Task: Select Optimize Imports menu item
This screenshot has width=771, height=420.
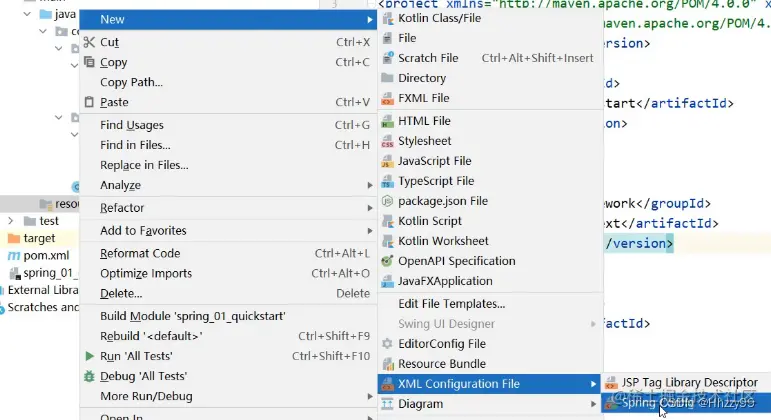Action: (228, 273)
